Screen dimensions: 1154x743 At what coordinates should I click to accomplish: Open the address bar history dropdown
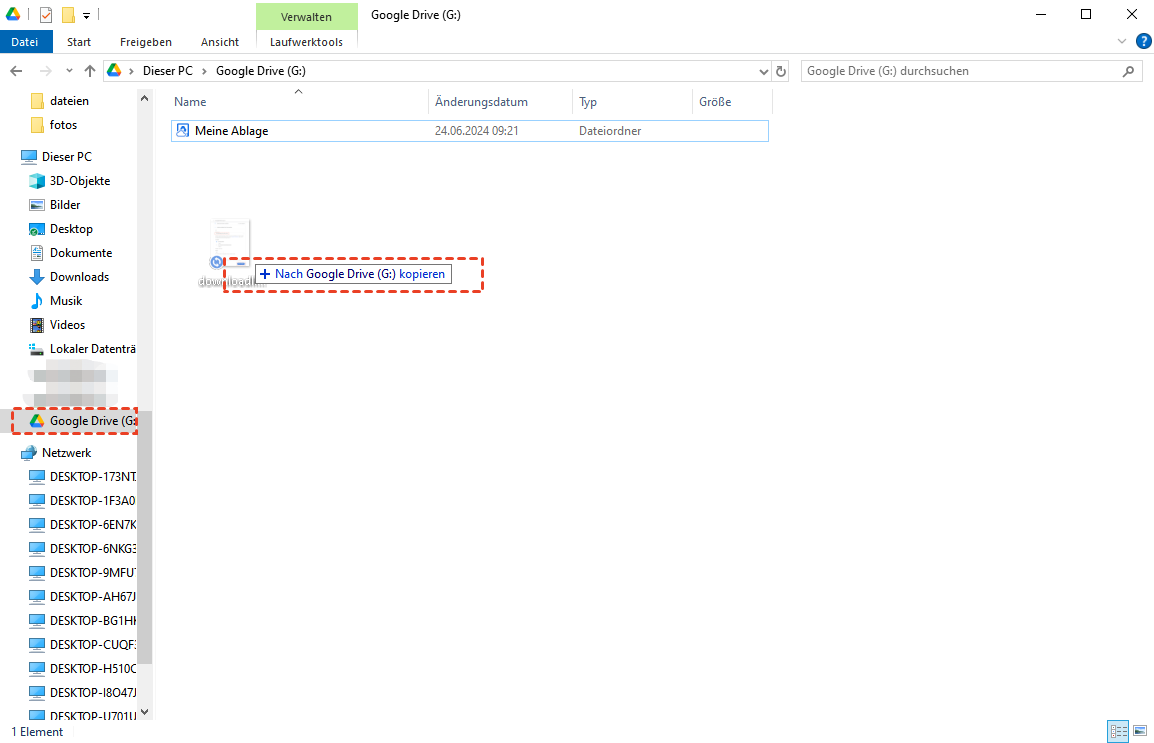coord(763,71)
